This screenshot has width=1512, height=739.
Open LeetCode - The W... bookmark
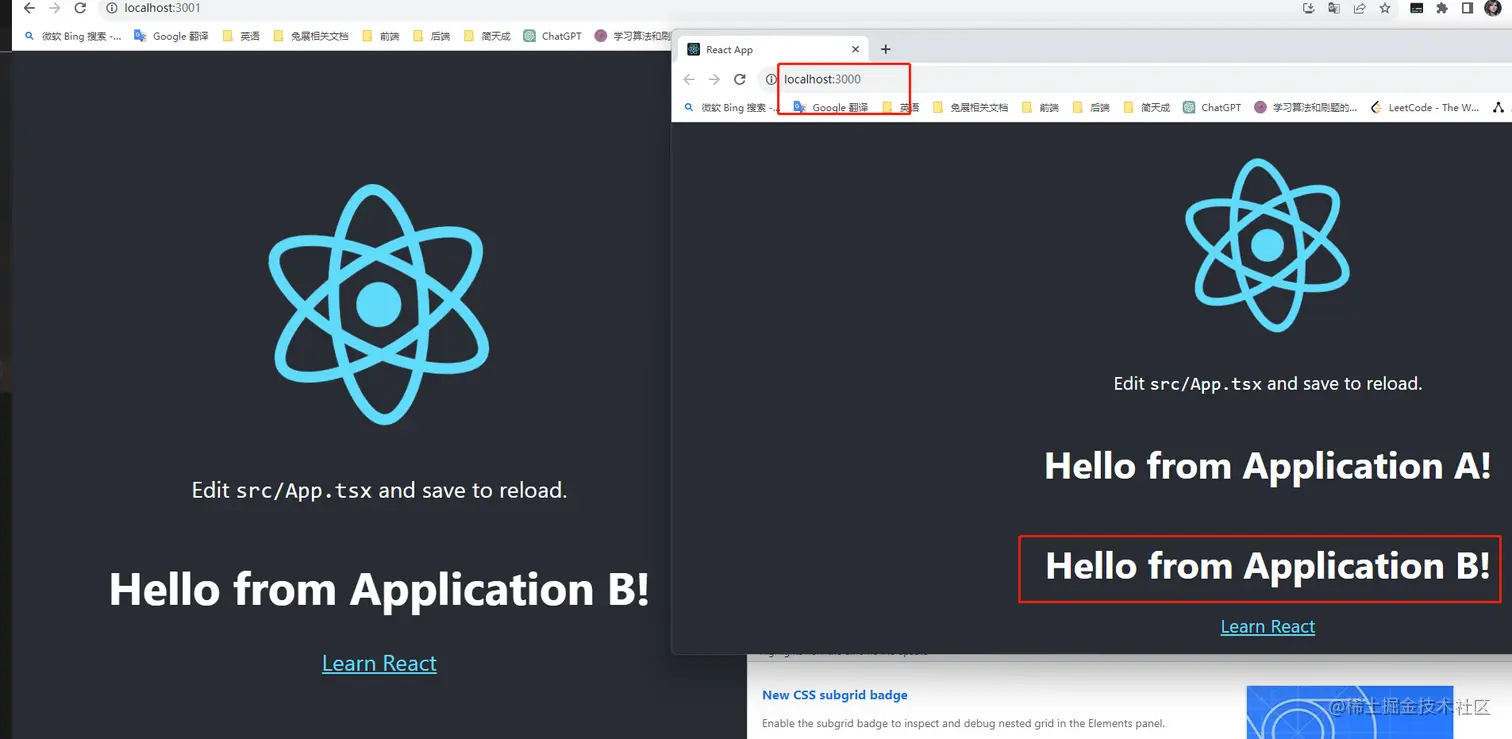point(1424,107)
